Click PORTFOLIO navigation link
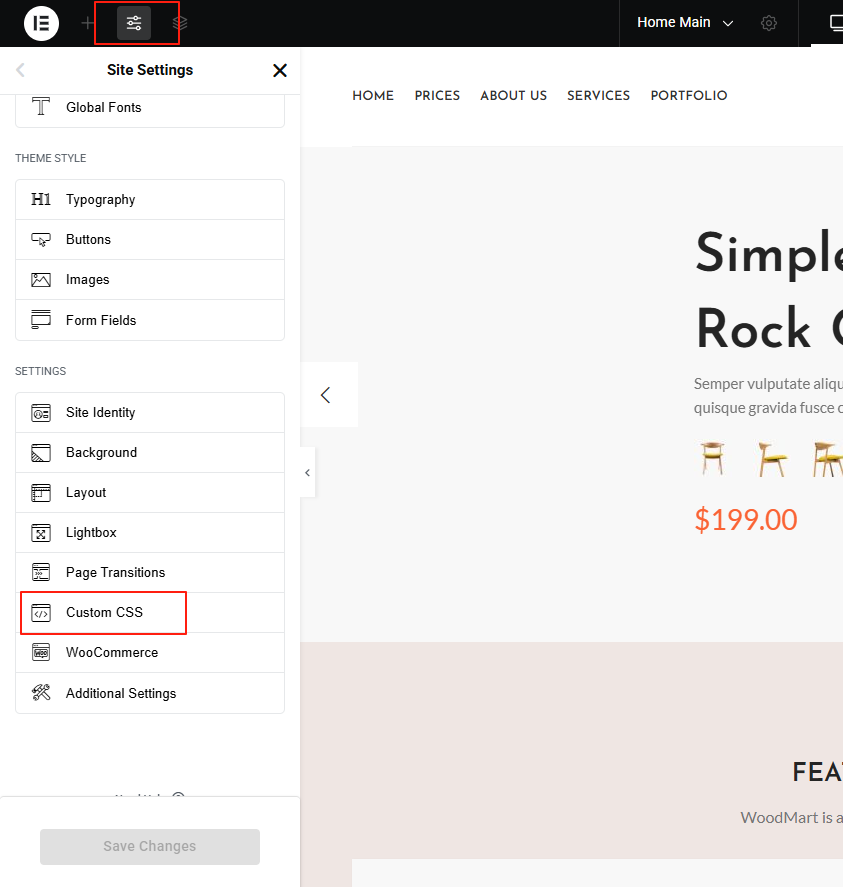This screenshot has height=887, width=843. 689,96
